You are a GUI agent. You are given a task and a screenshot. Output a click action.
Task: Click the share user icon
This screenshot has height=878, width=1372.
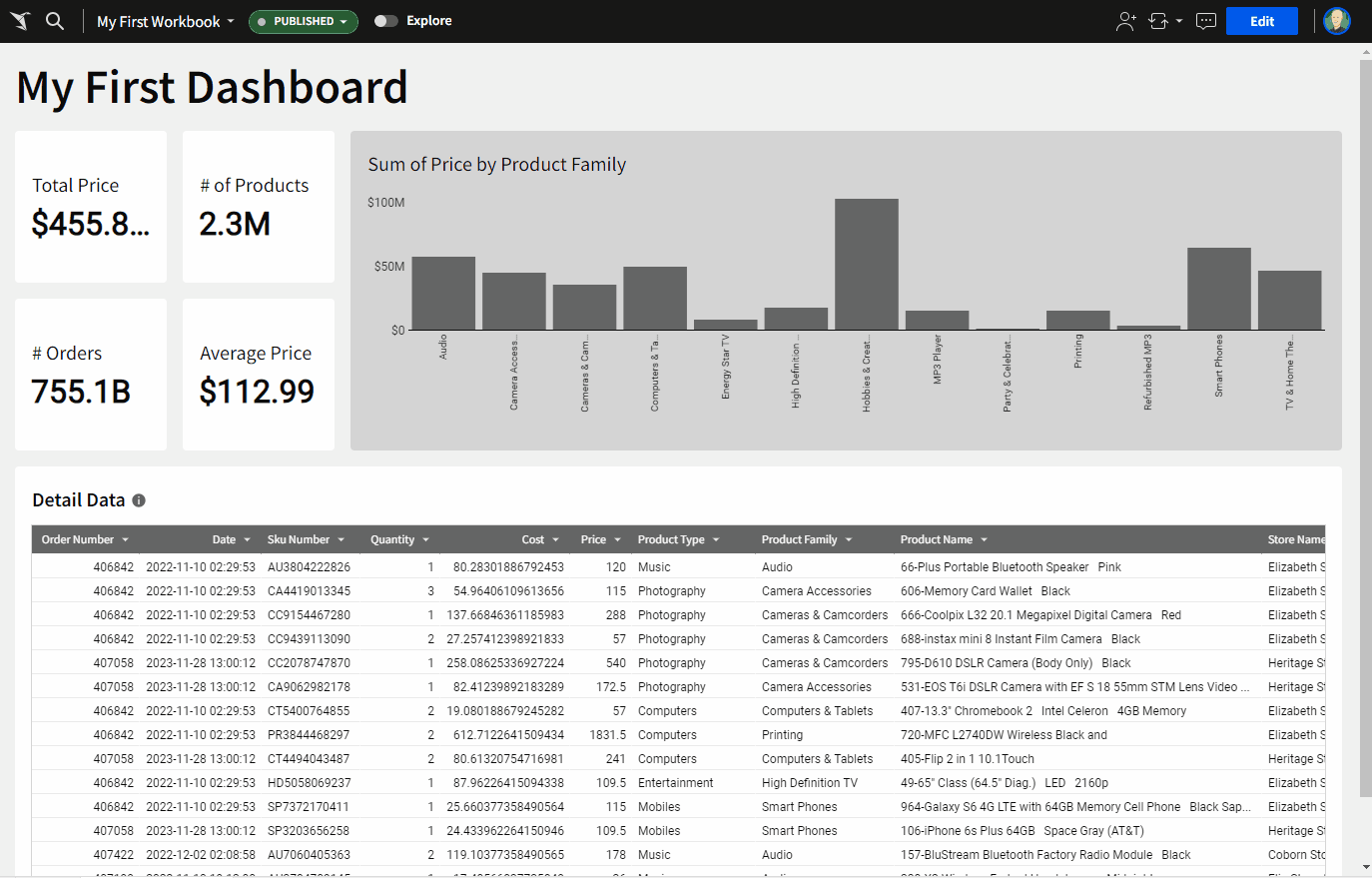pyautogui.click(x=1125, y=21)
